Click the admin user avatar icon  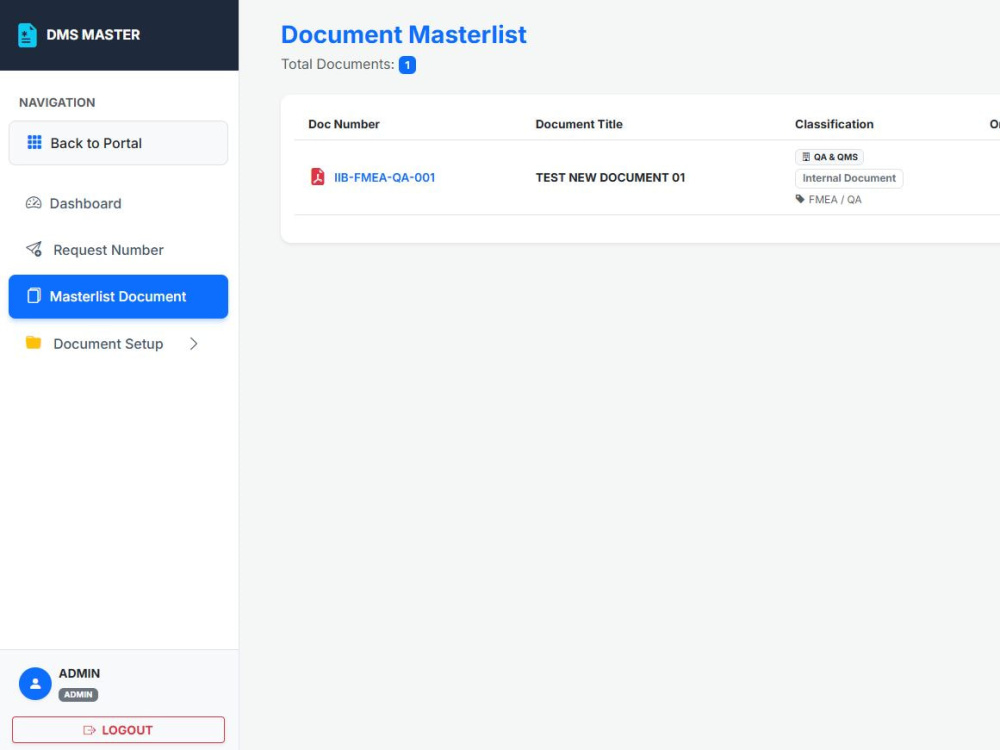(35, 684)
